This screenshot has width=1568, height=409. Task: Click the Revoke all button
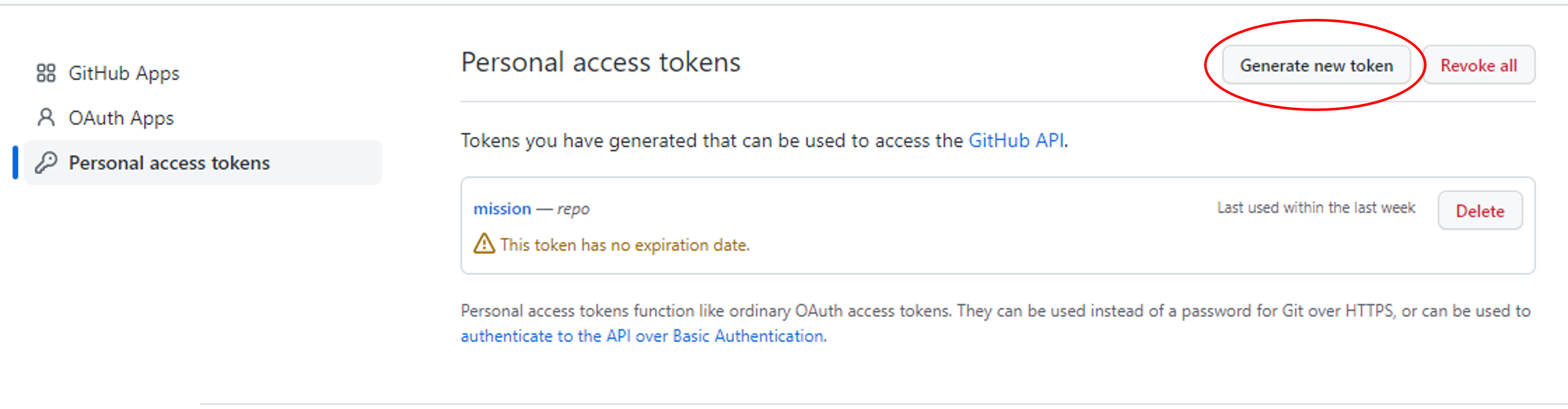(1478, 65)
